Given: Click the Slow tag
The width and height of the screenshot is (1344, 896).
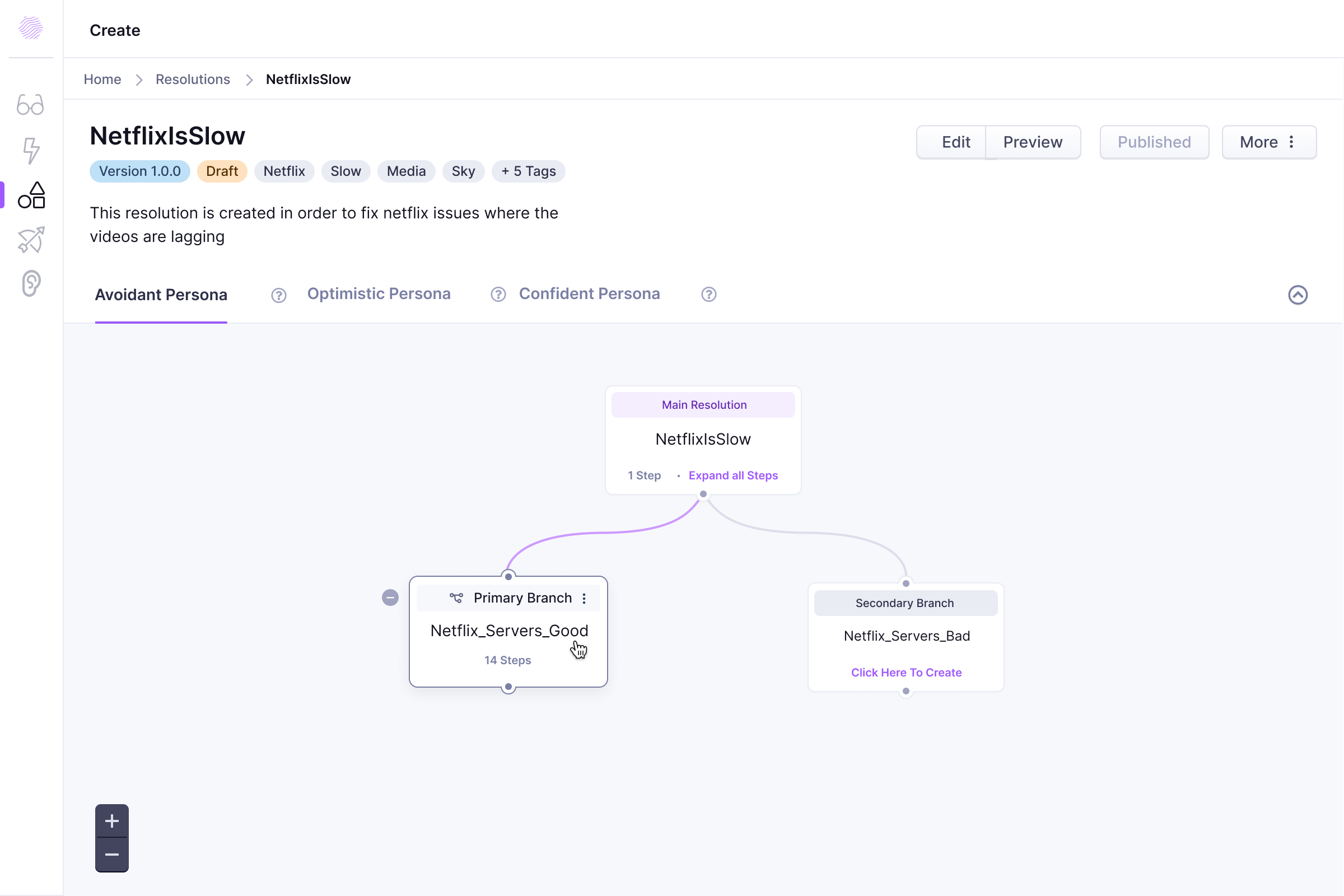Looking at the screenshot, I should [x=346, y=171].
